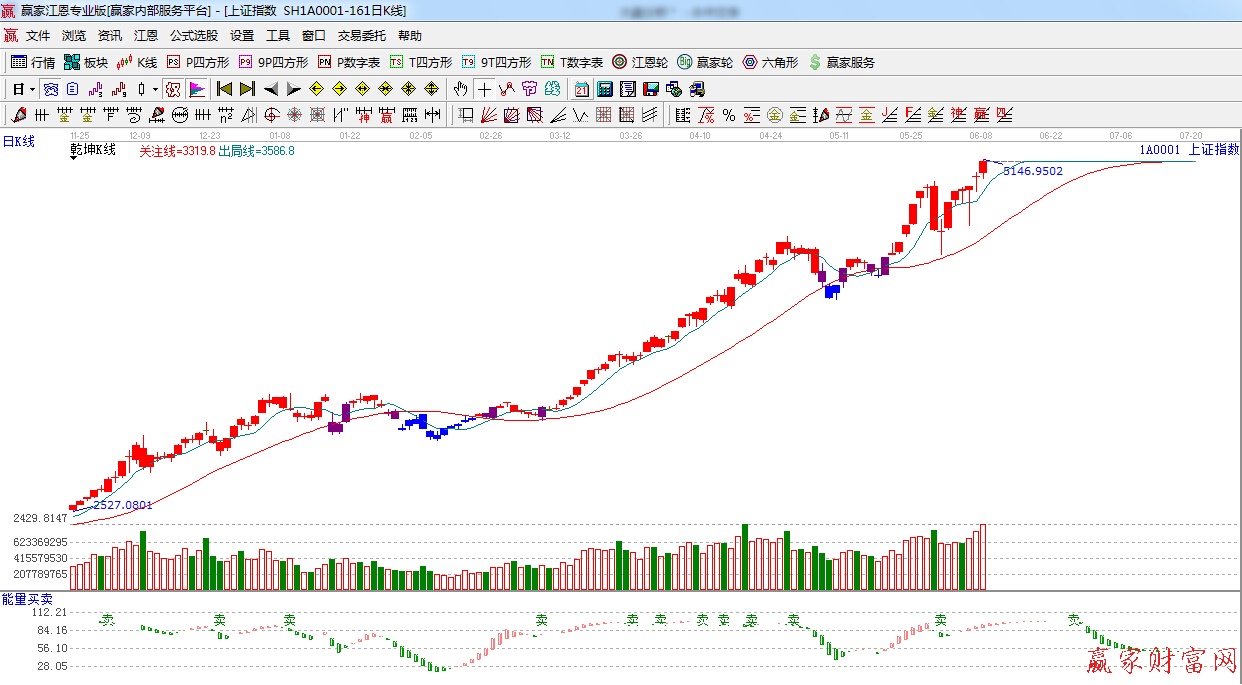1242x685 pixels.
Task: Expand the candlestick style dropdown arrow
Action: (155, 89)
